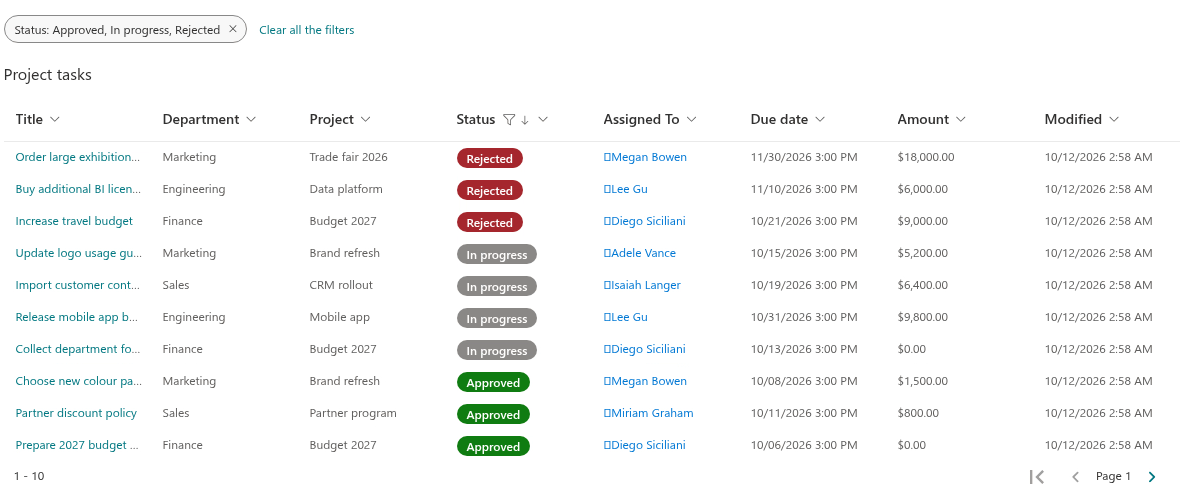Open the Project column header menu
The image size is (1195, 492).
[365, 120]
